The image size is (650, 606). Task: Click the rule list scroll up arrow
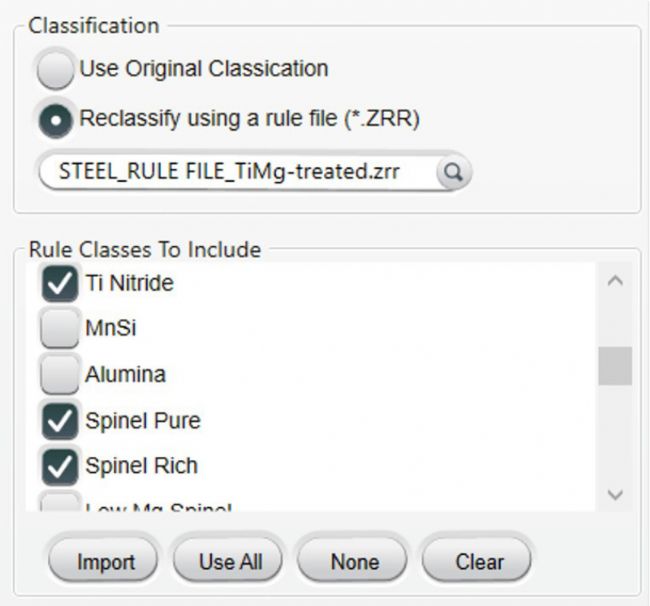pos(615,281)
